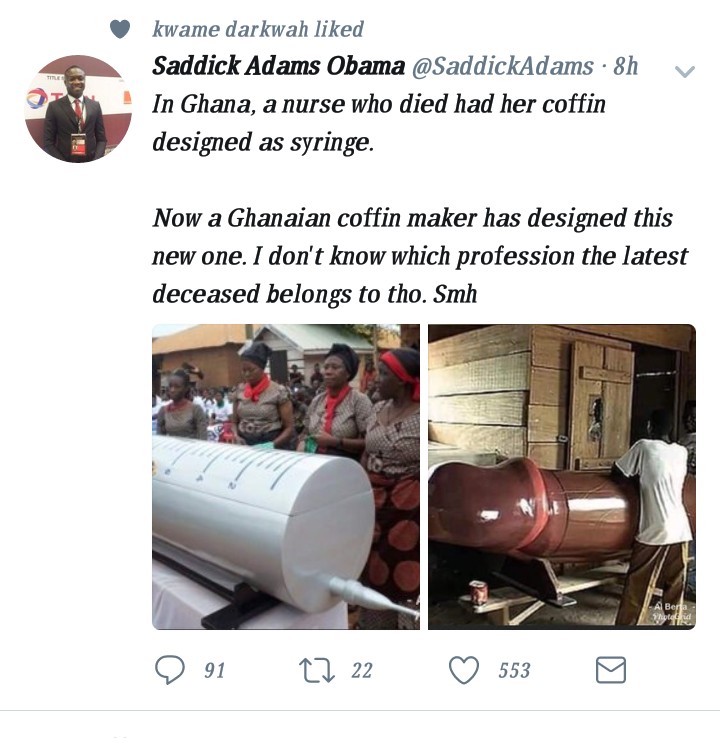Like the tweet with heart icon
Viewport: 720px width, 738px height.
pos(464,670)
